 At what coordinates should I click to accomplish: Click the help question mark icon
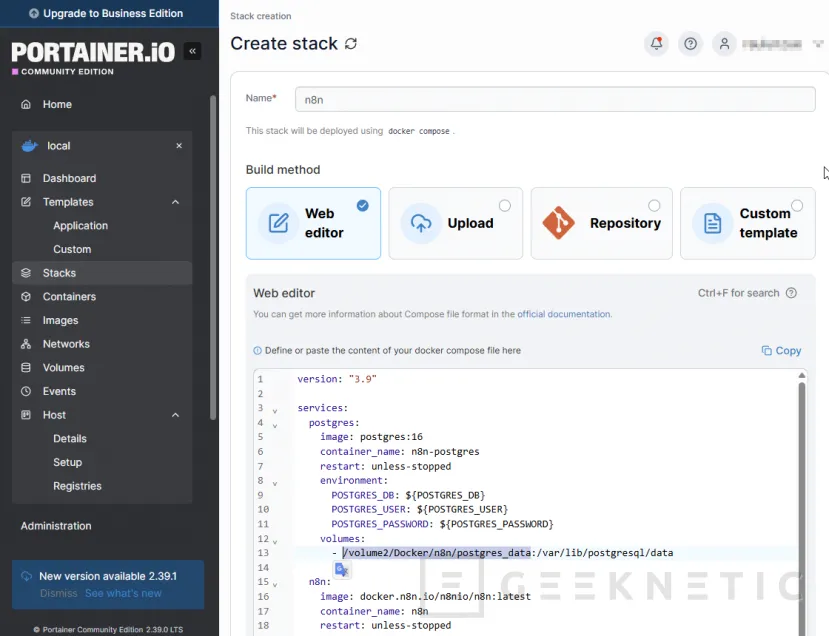[690, 44]
